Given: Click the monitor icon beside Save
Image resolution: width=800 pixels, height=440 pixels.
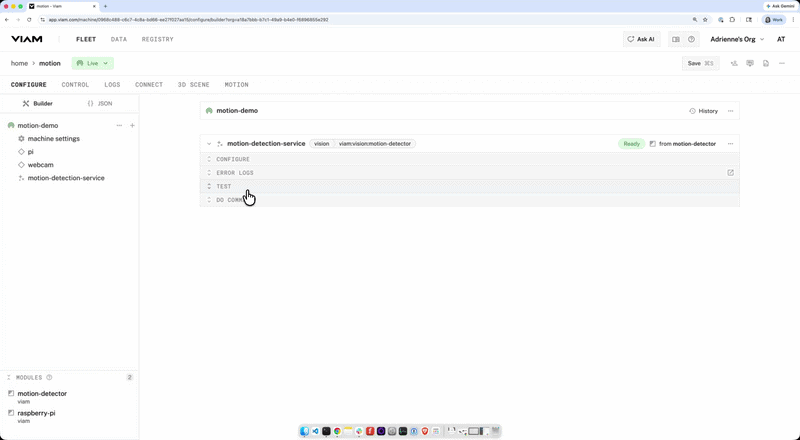Looking at the screenshot, I should (749, 63).
